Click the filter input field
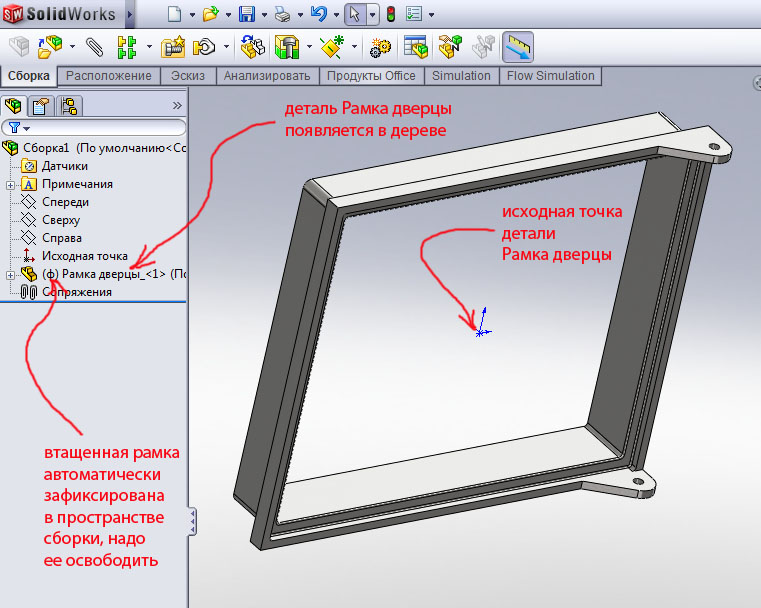Screen dimensions: 761x608 [108, 128]
